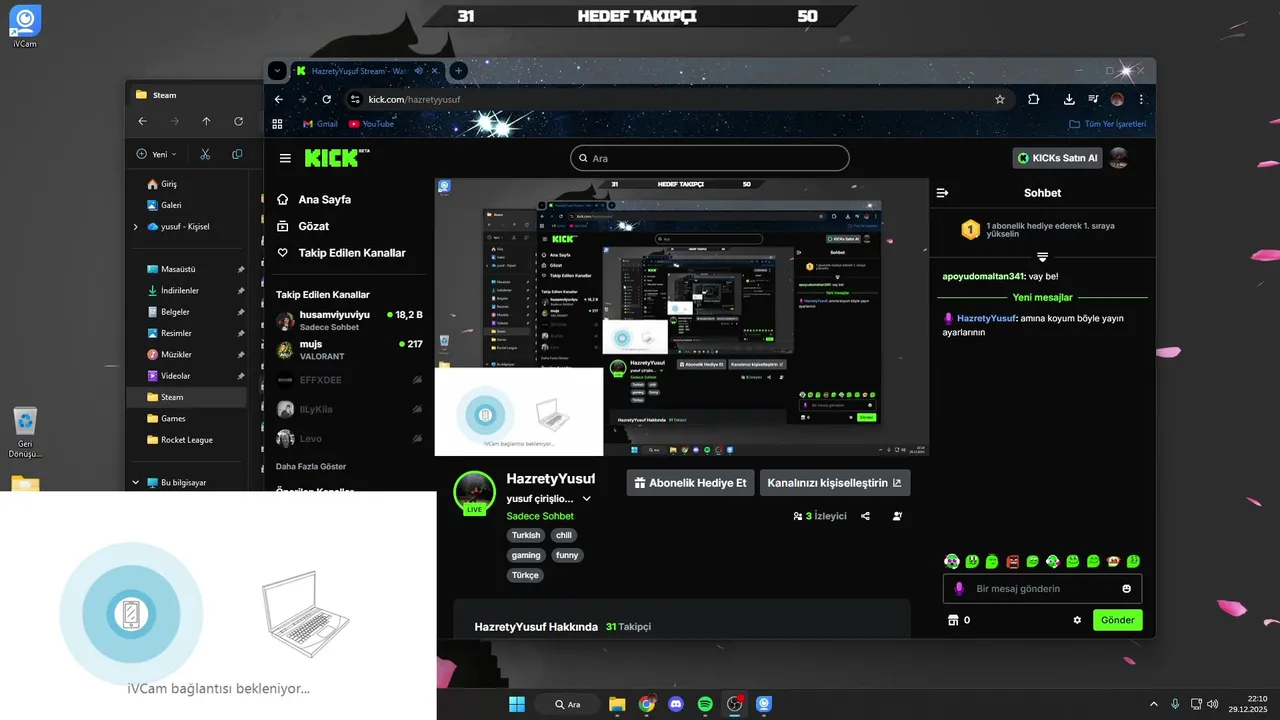Image resolution: width=1280 pixels, height=720 pixels.
Task: Expand stream title dropdown chevron
Action: click(587, 498)
